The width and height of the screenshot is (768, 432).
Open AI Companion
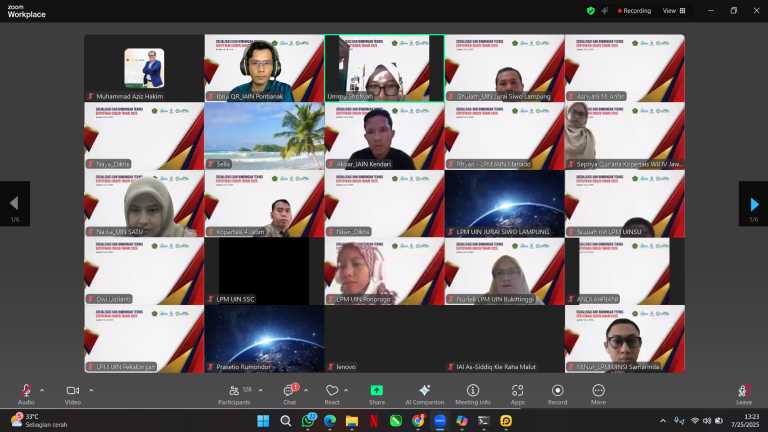pos(424,391)
